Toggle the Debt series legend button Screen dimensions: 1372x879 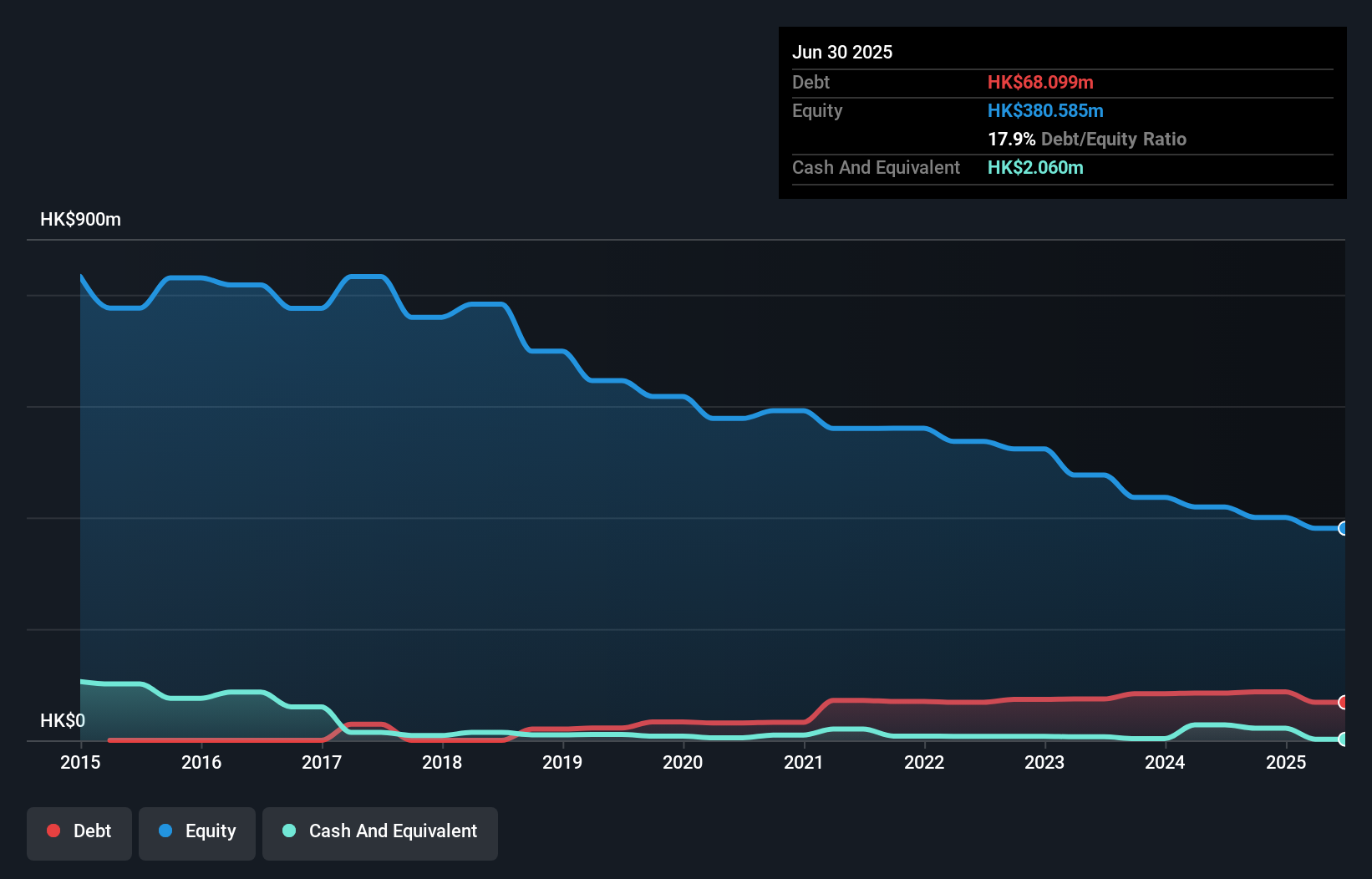pos(79,833)
